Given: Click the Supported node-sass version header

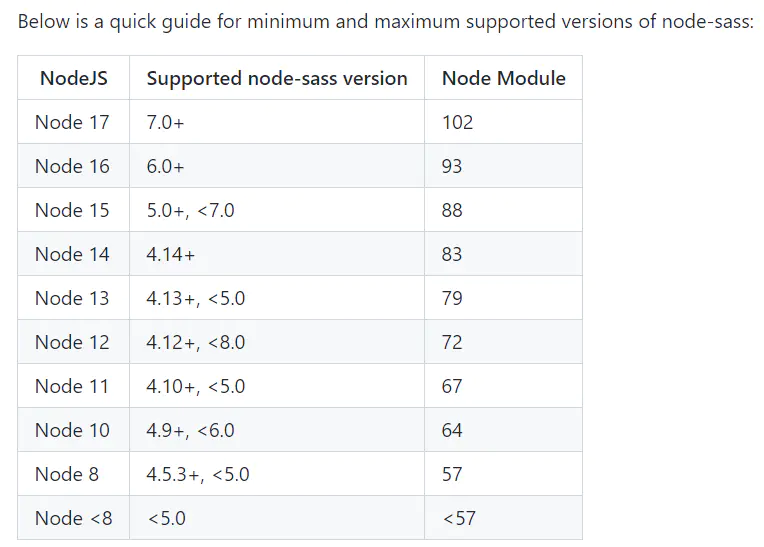Looking at the screenshot, I should pyautogui.click(x=277, y=78).
